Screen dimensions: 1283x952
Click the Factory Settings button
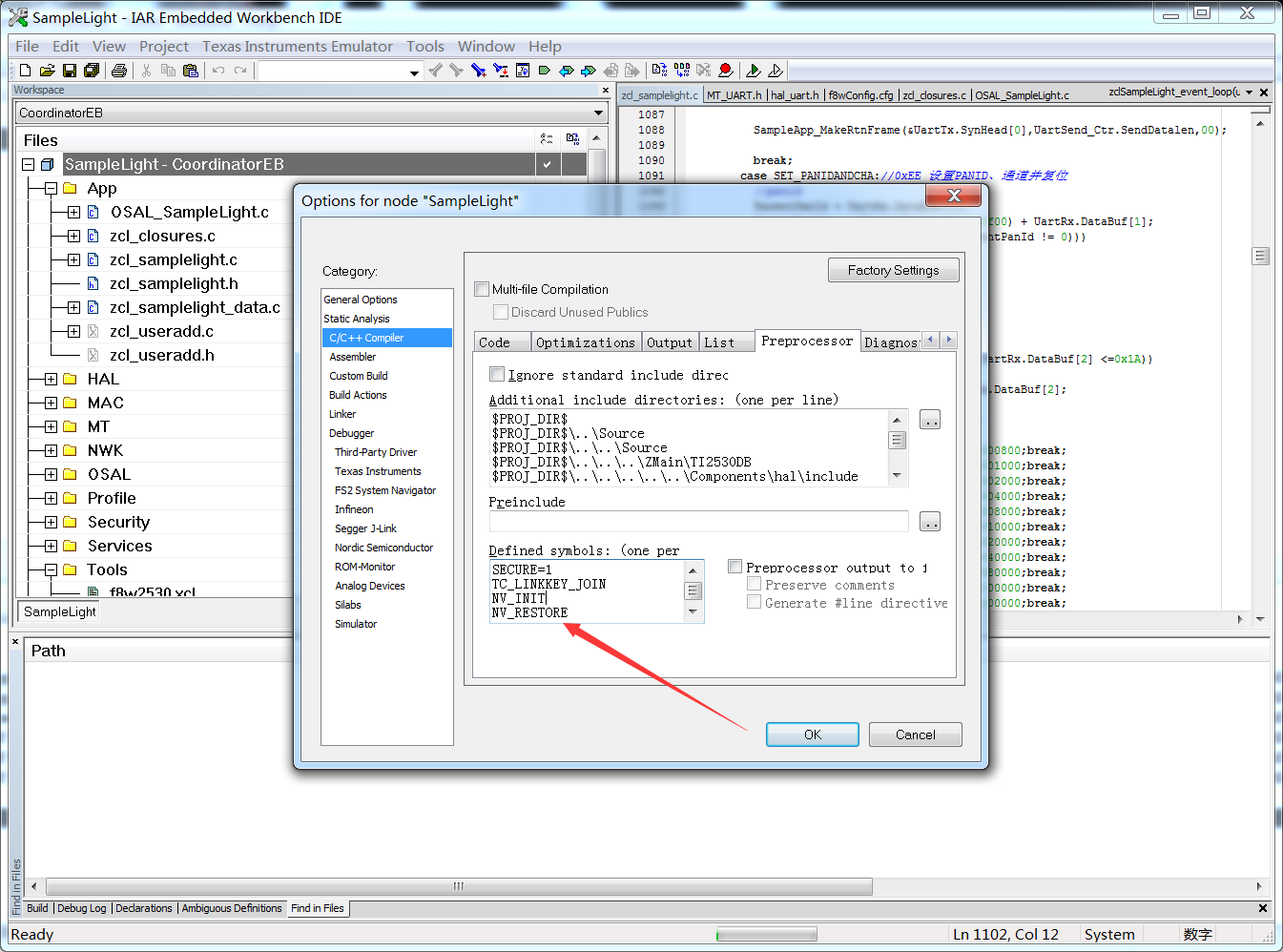(894, 270)
